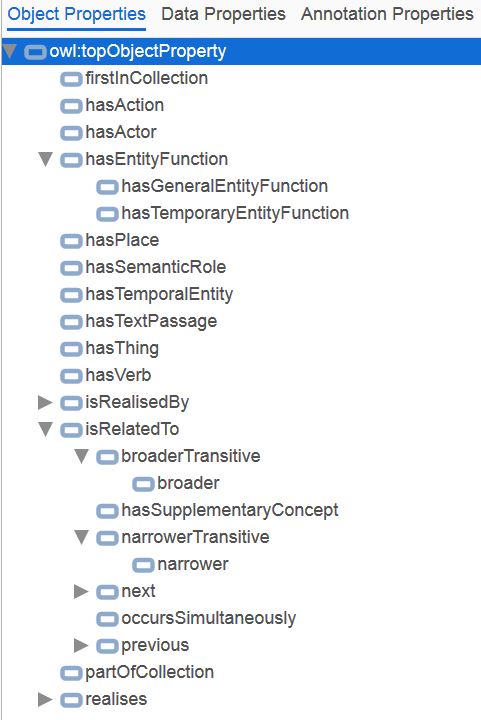The width and height of the screenshot is (481, 720).
Task: Select the occursSimultaneously property icon
Action: click(x=107, y=619)
